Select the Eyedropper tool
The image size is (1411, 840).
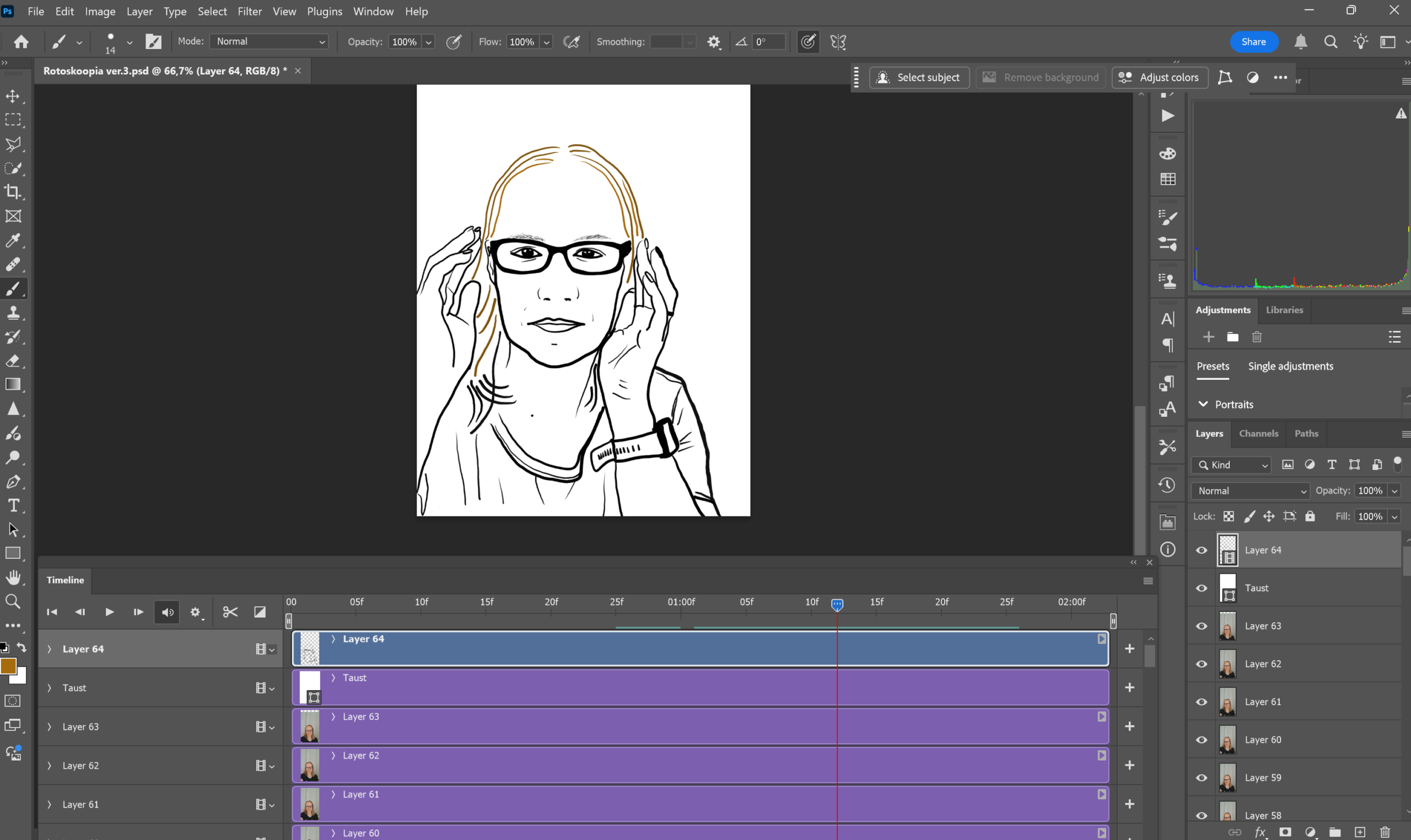tap(13, 240)
